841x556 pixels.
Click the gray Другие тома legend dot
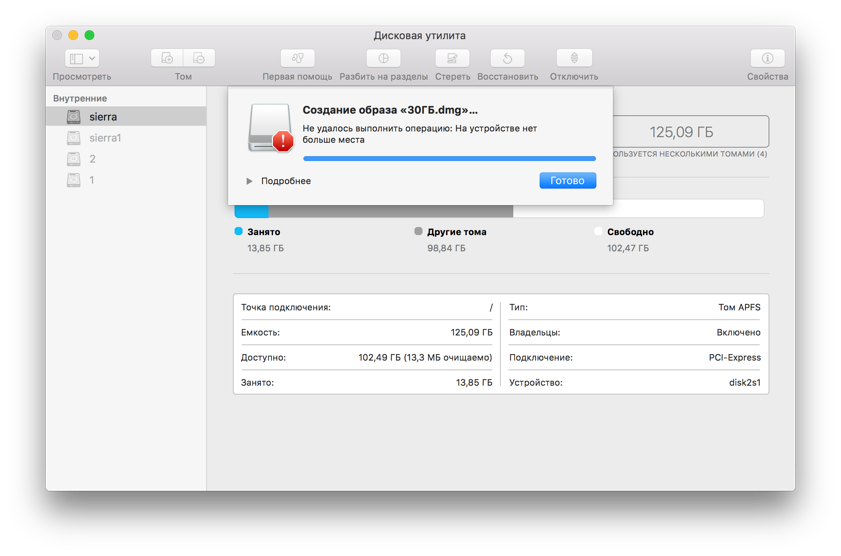(x=418, y=231)
